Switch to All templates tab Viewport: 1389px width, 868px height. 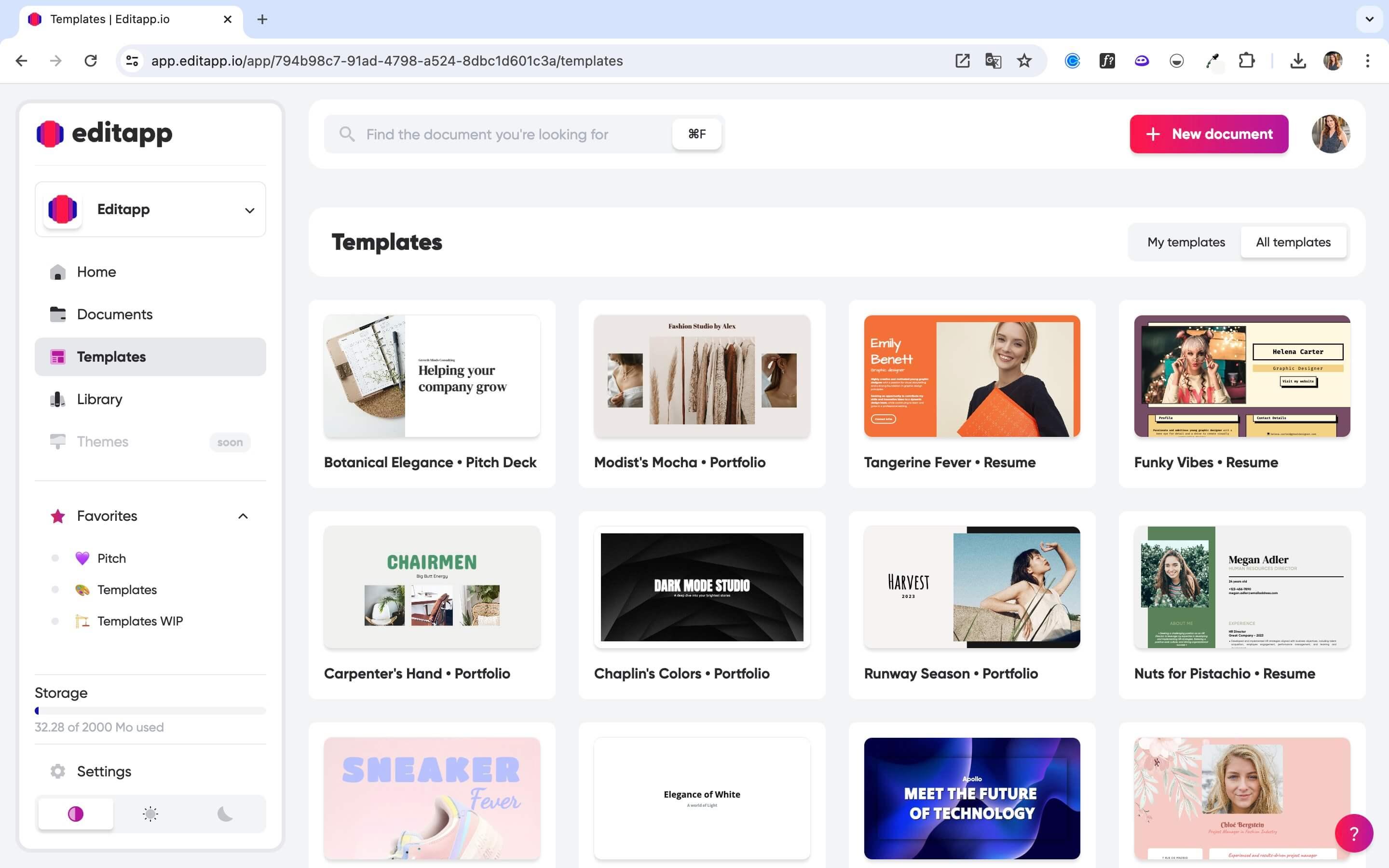click(1293, 241)
